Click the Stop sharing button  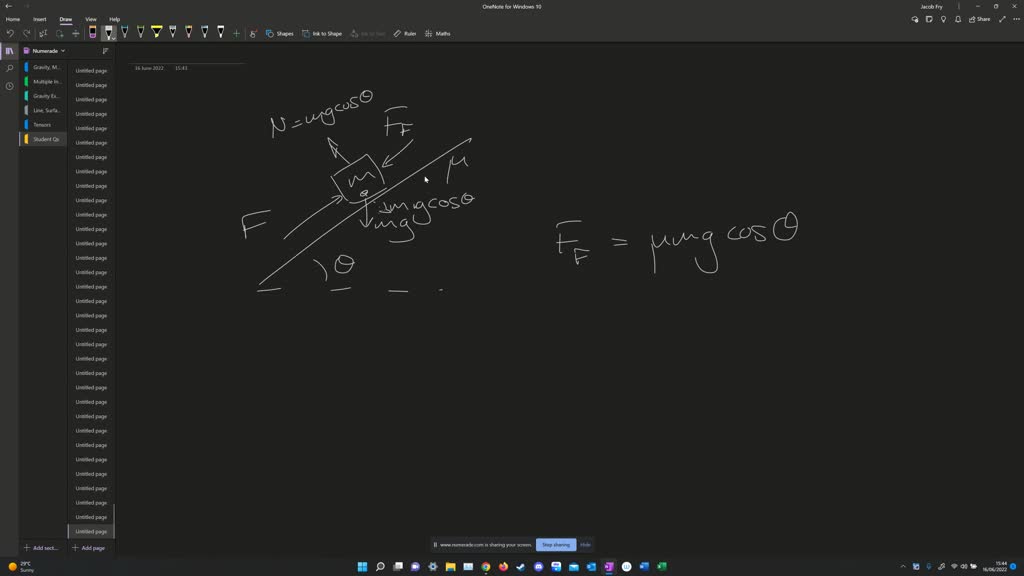pyautogui.click(x=555, y=545)
